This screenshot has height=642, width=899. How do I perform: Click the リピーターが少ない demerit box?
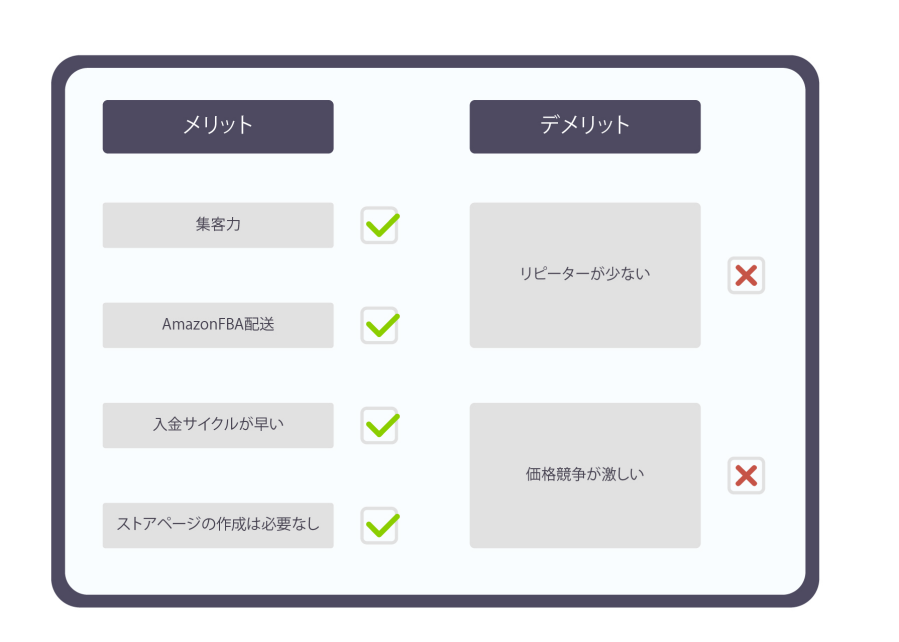click(x=585, y=275)
